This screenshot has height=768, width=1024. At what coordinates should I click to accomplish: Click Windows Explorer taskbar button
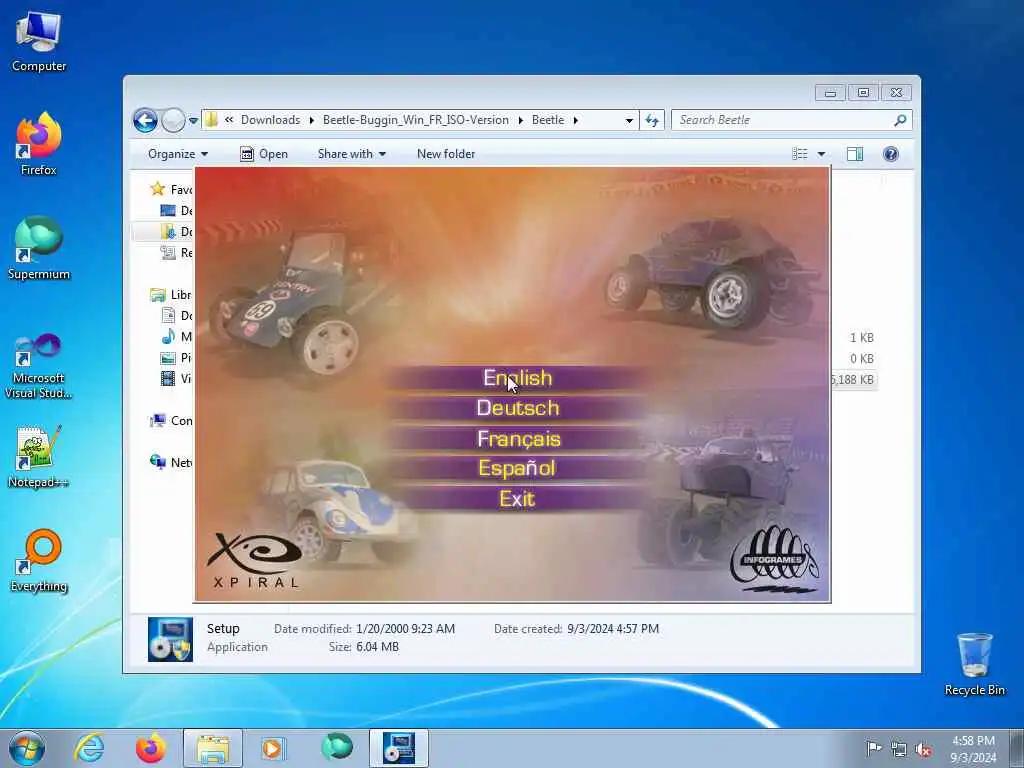tap(213, 748)
